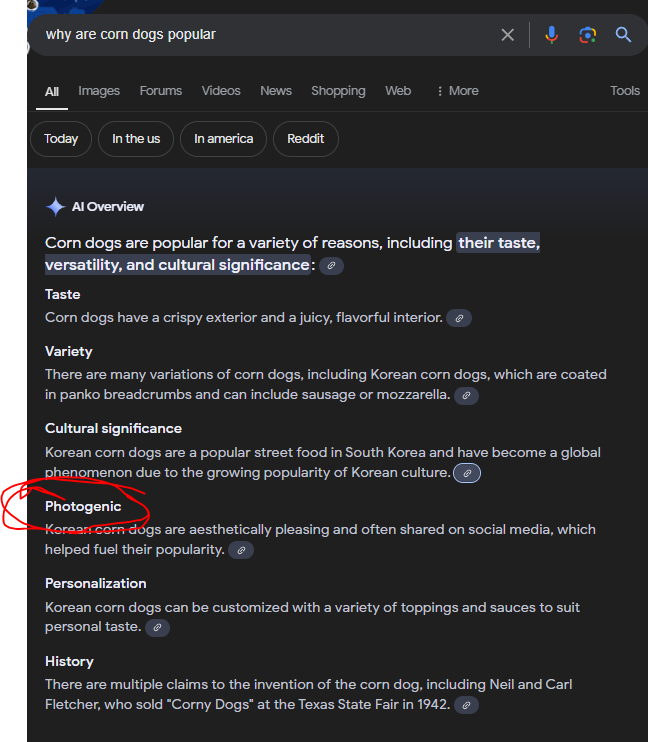The height and width of the screenshot is (742, 648).
Task: Switch to the Forums tab
Action: click(x=160, y=91)
